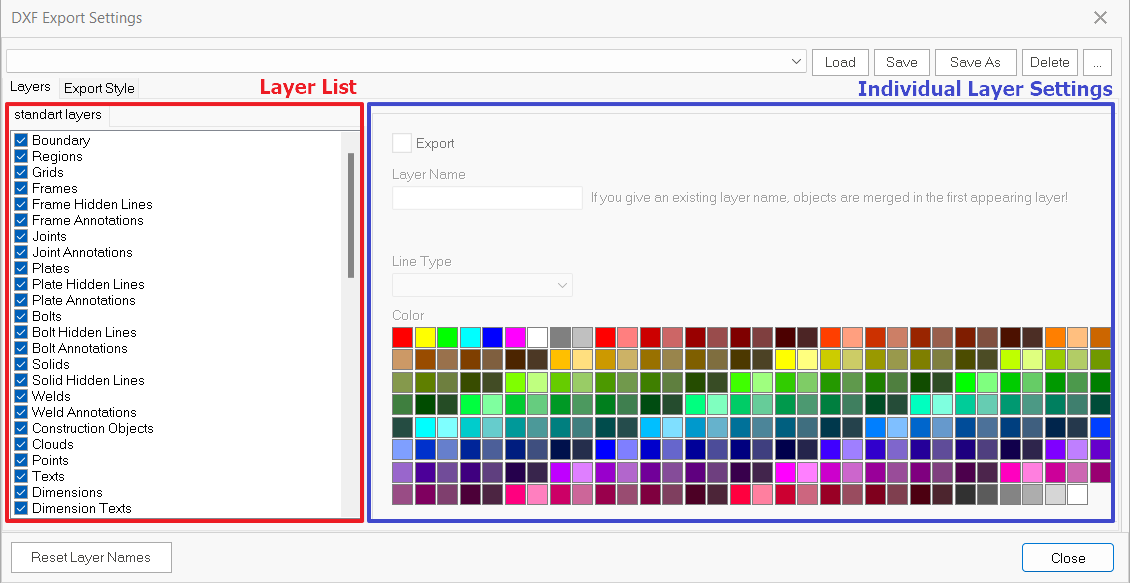Image resolution: width=1130 pixels, height=583 pixels.
Task: Tick the Export checkbox
Action: click(x=402, y=144)
